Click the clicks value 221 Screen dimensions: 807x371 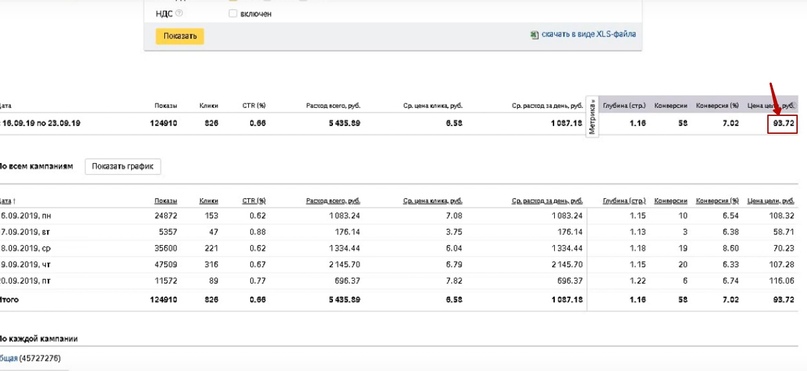(x=212, y=249)
